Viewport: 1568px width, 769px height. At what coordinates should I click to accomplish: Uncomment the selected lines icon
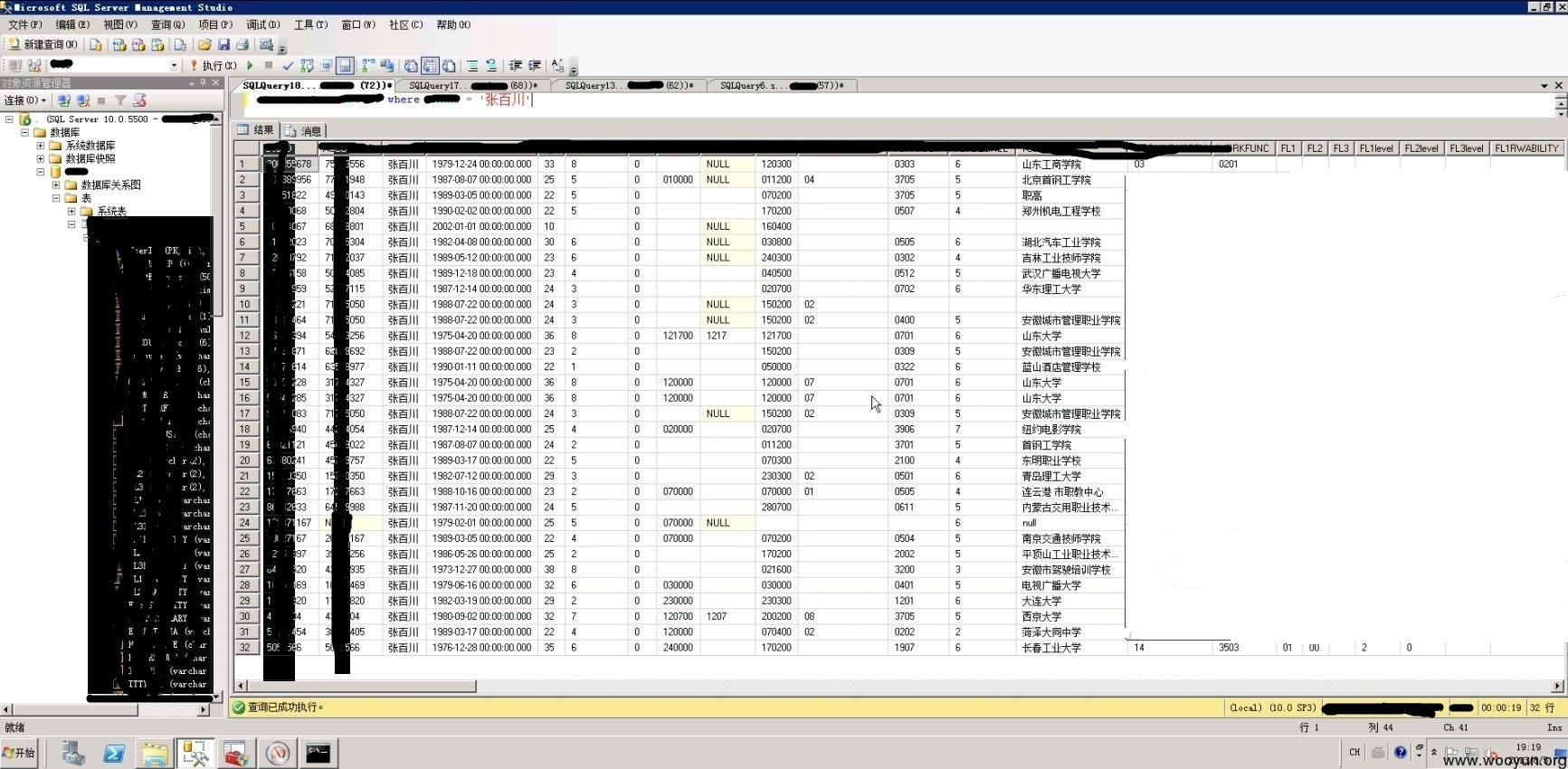[x=491, y=65]
